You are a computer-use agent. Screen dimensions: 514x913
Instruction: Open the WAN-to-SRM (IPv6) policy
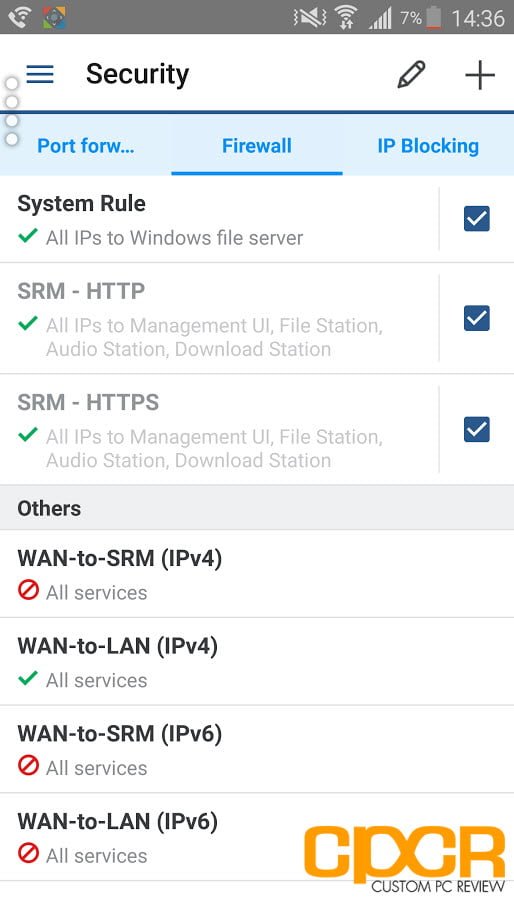(x=257, y=749)
